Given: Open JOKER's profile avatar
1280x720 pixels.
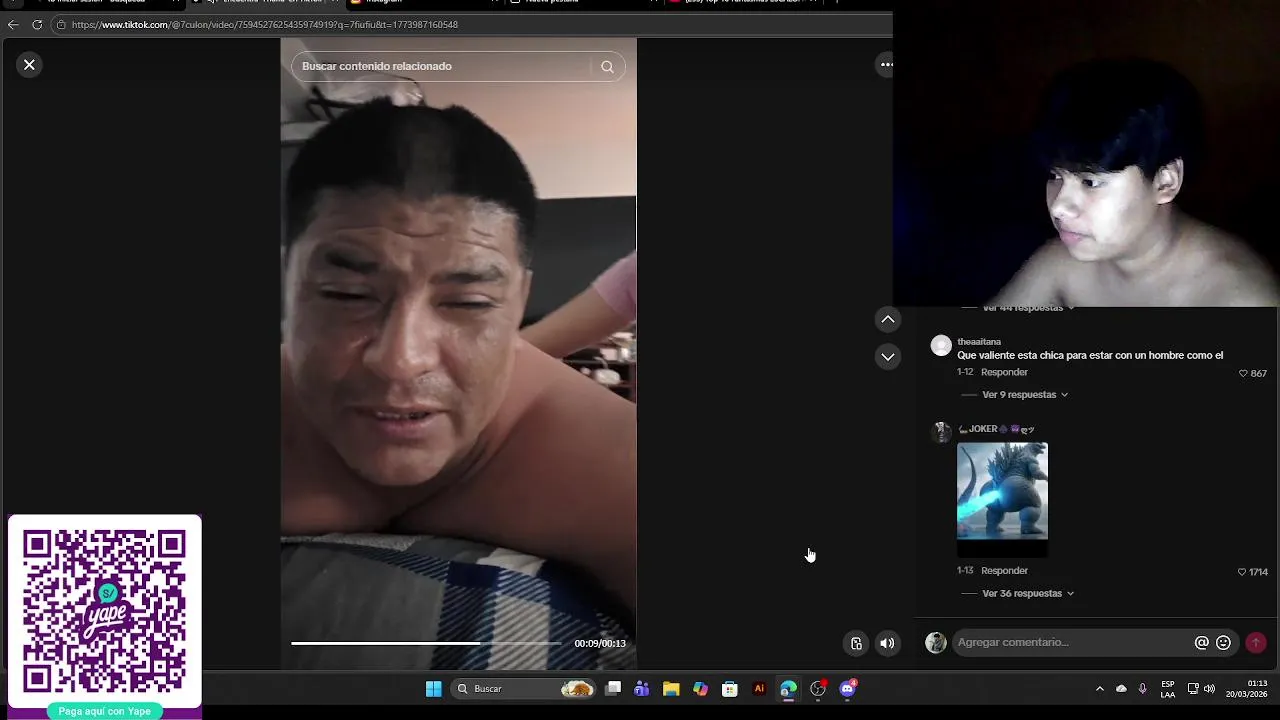Looking at the screenshot, I should coord(941,432).
